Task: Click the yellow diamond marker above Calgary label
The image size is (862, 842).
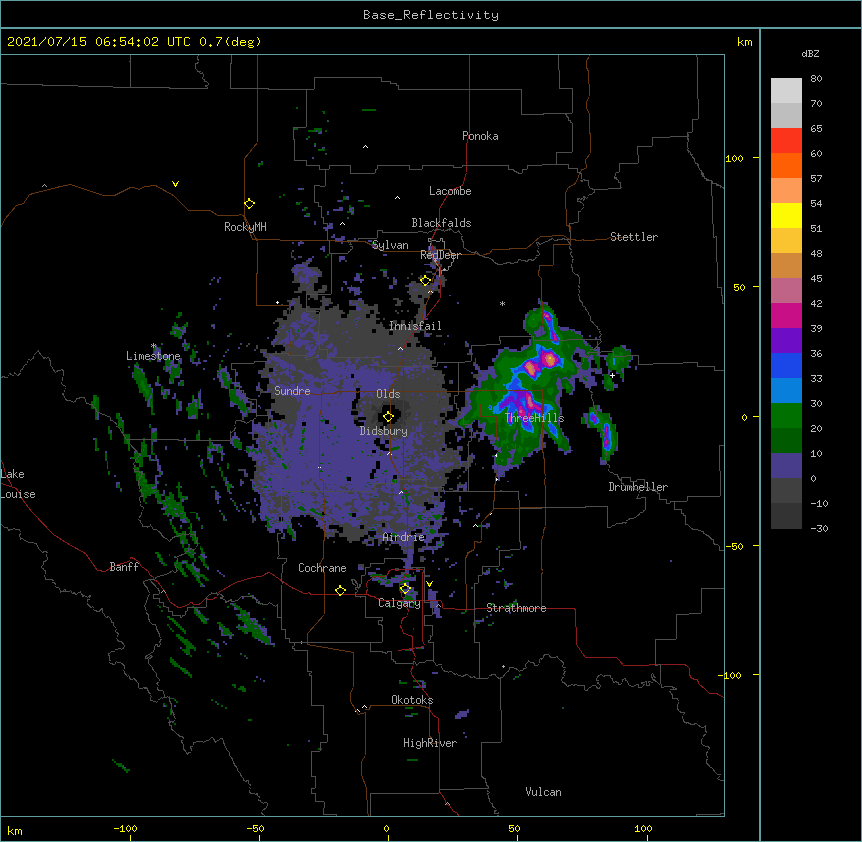Action: pos(405,589)
